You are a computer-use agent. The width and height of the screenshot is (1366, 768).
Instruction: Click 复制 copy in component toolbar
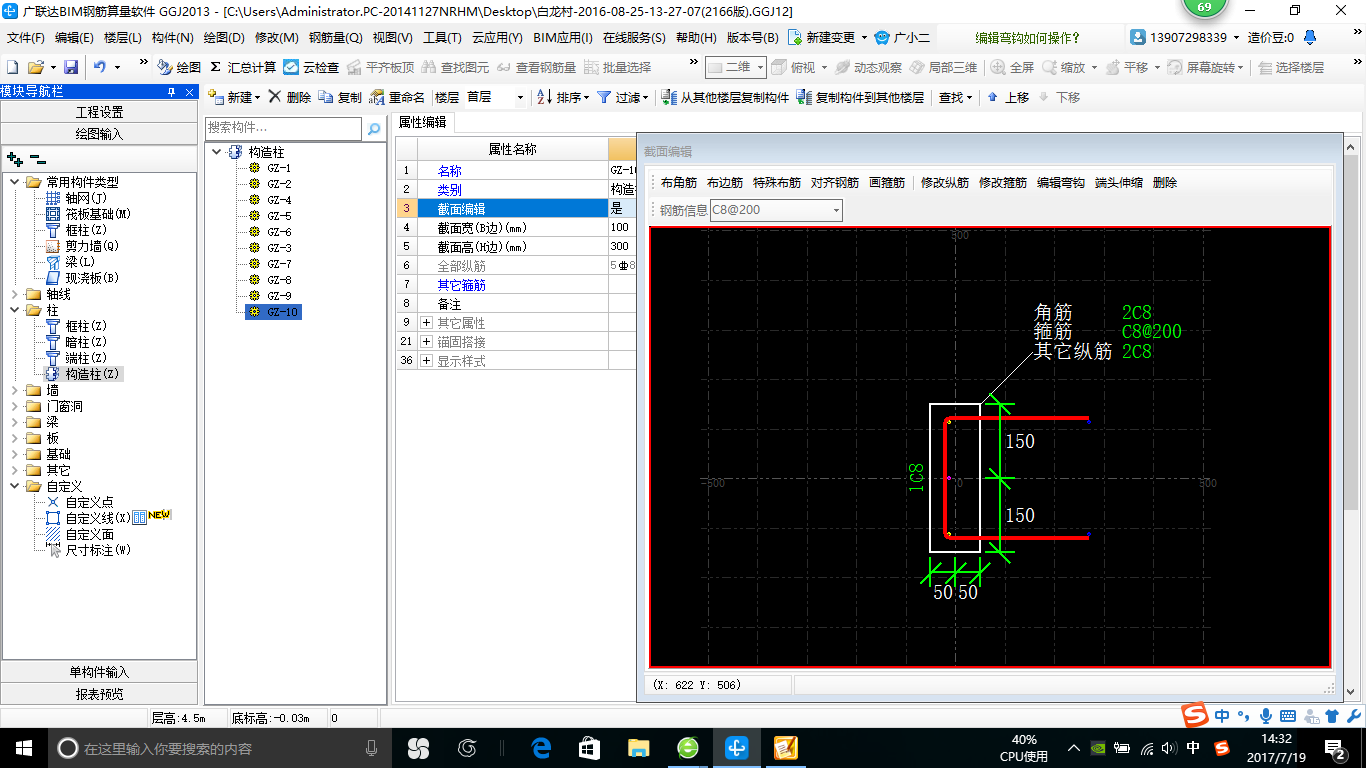click(340, 97)
